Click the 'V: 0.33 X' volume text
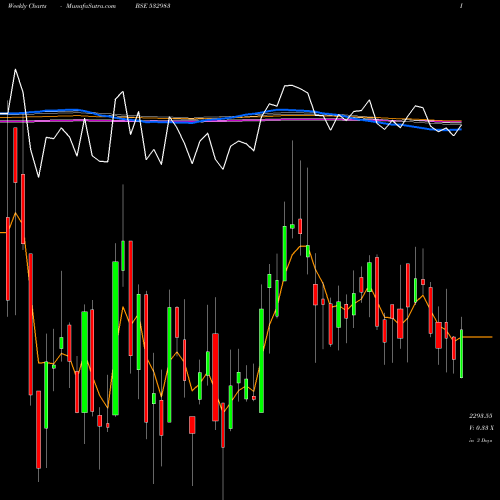 coord(481,428)
